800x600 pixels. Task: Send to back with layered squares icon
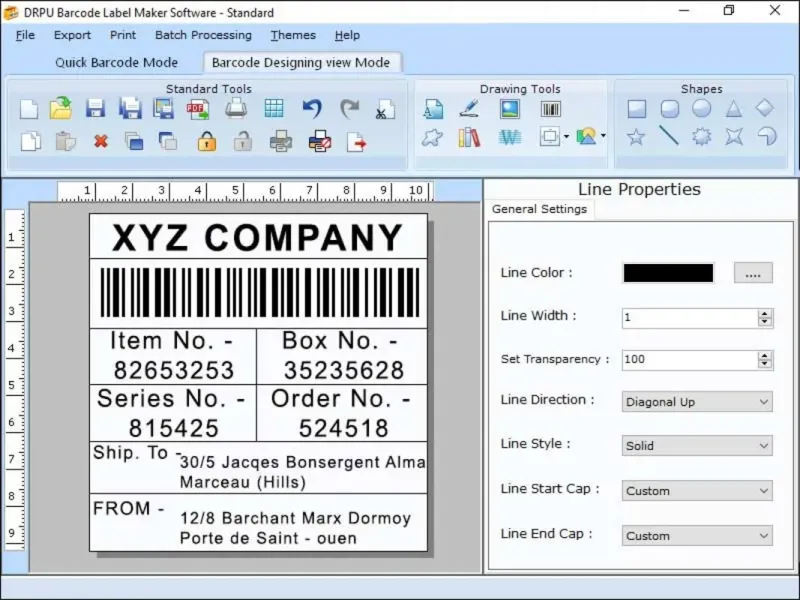168,141
